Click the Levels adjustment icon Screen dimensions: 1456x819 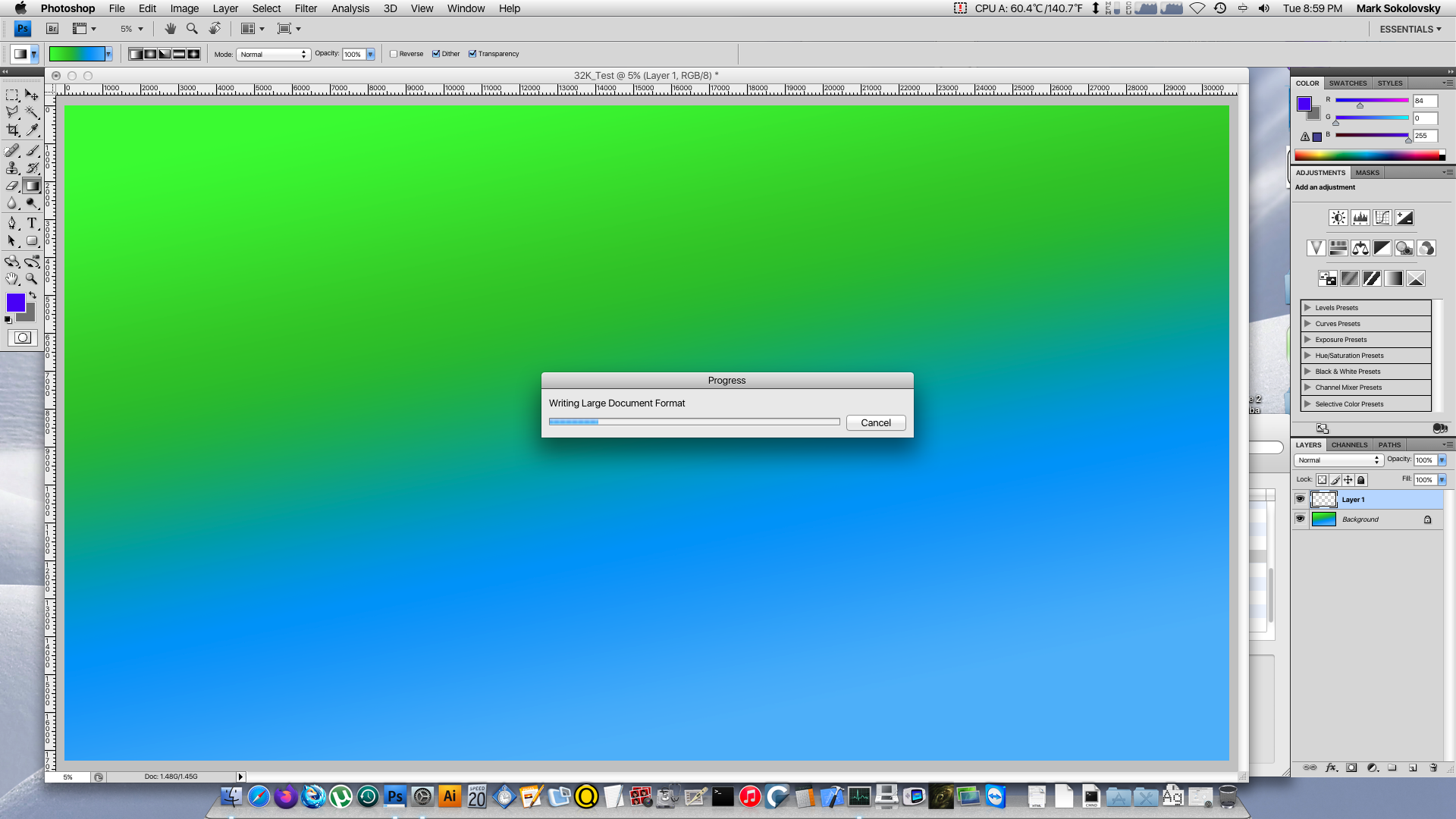[x=1360, y=218]
